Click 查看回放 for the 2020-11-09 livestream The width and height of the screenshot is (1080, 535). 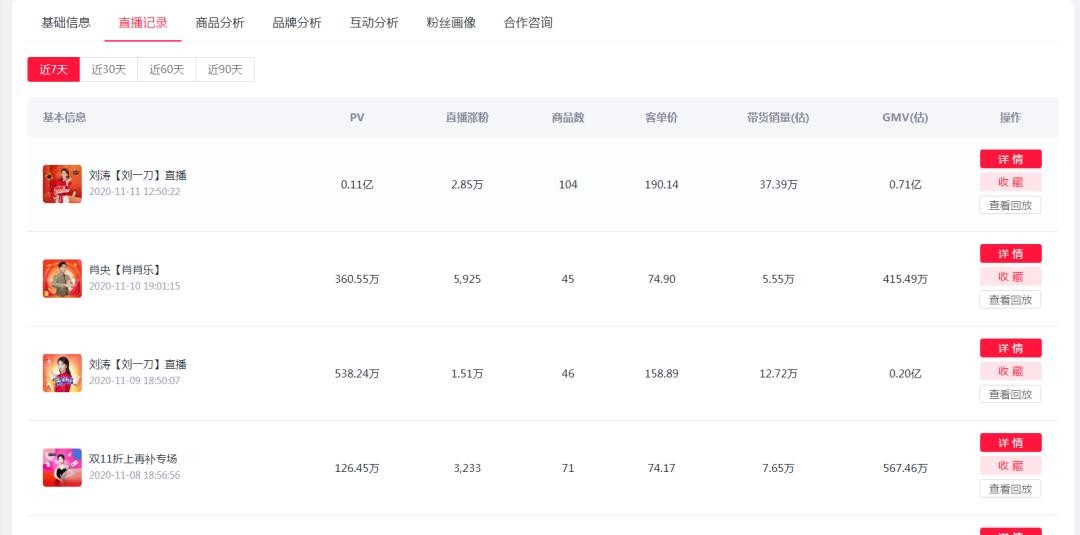(1010, 394)
